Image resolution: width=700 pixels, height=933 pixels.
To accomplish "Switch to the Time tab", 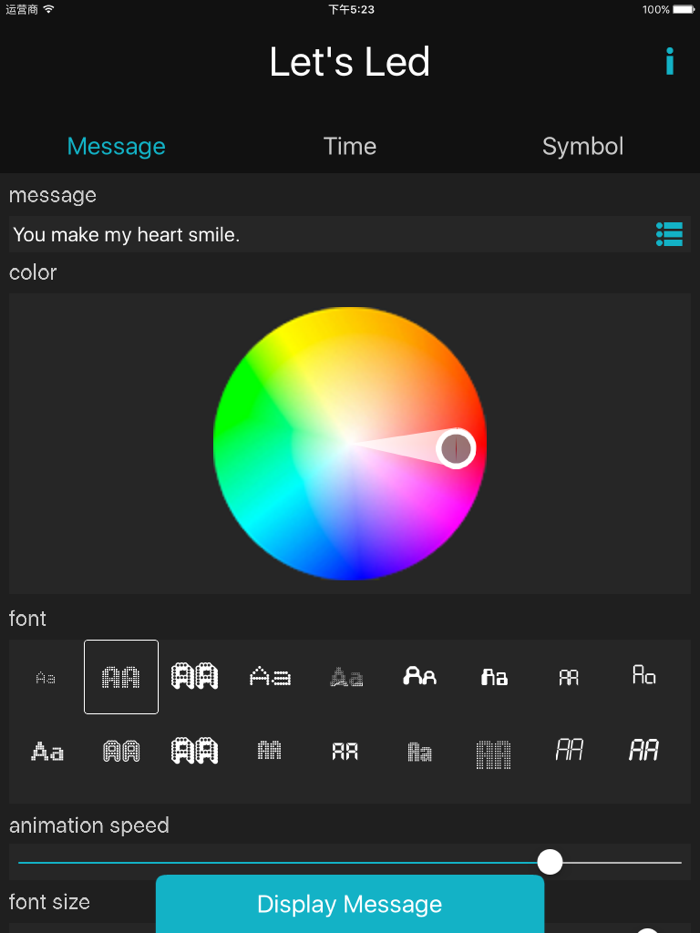I will 350,146.
